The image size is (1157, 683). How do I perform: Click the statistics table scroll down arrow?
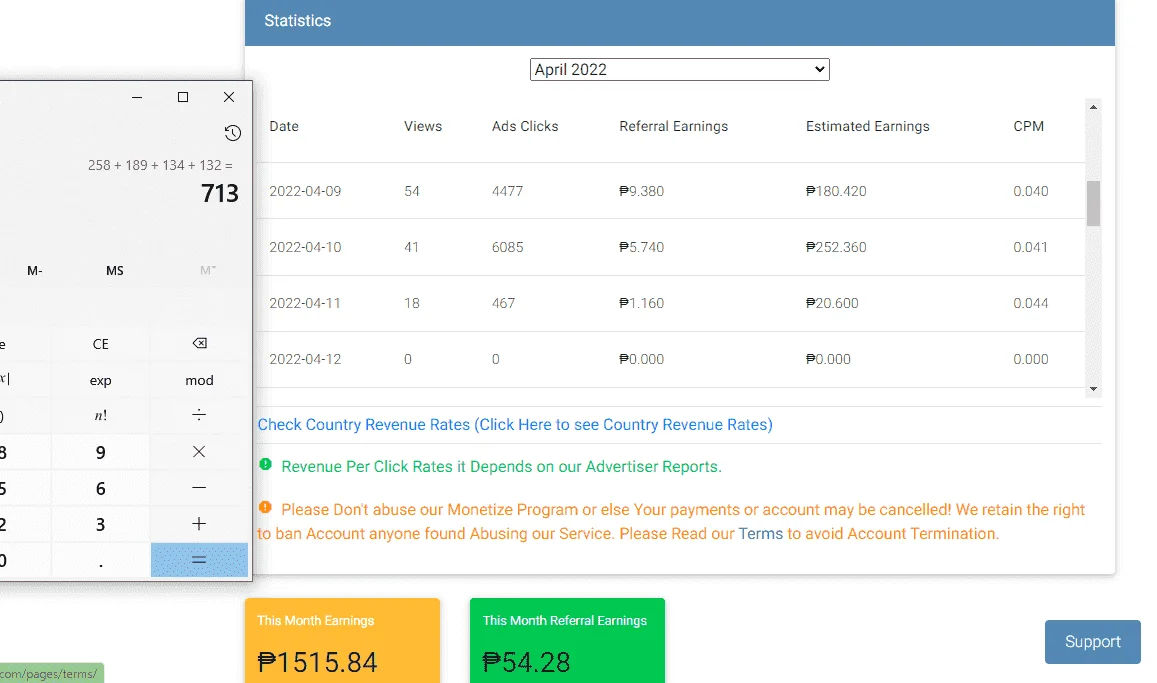tap(1094, 389)
